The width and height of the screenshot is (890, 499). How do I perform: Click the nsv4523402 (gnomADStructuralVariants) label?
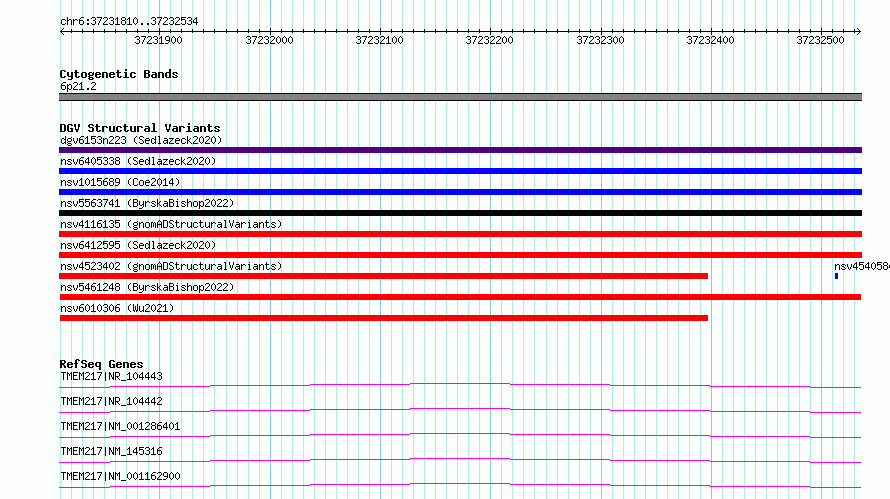click(x=171, y=266)
